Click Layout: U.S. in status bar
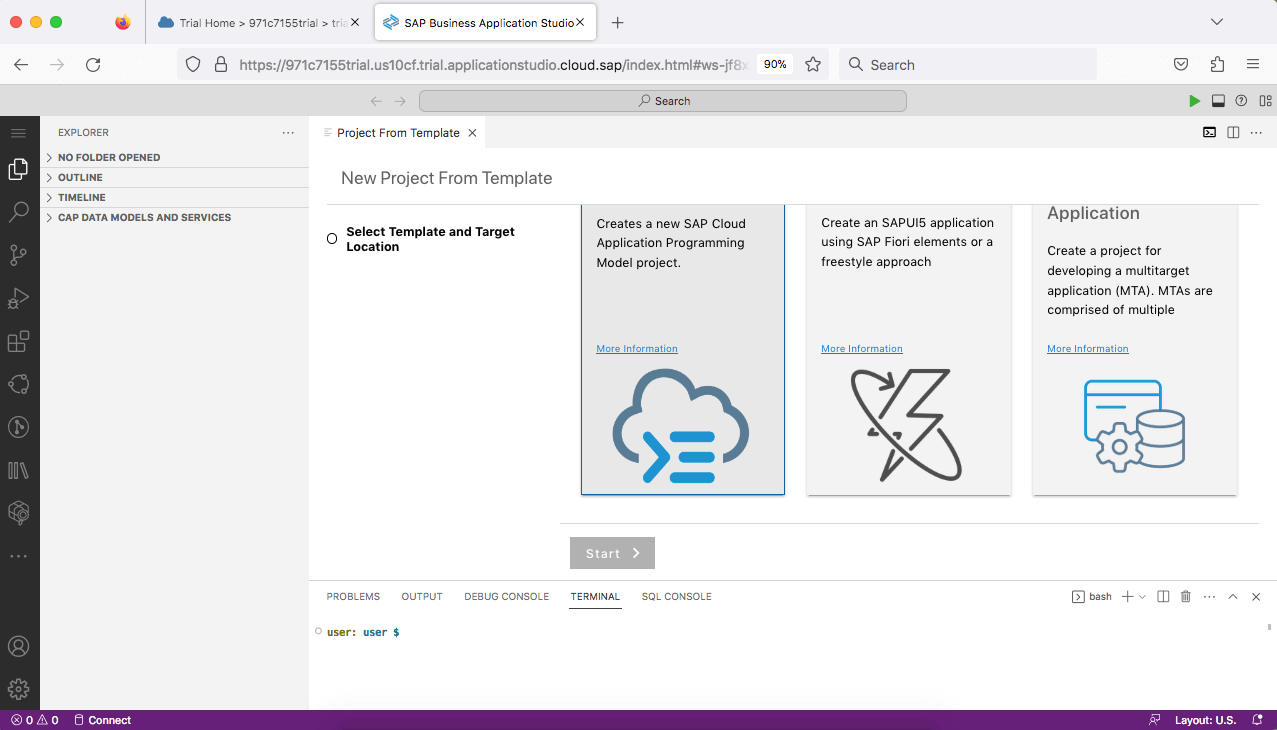The width and height of the screenshot is (1277, 730). (1205, 720)
